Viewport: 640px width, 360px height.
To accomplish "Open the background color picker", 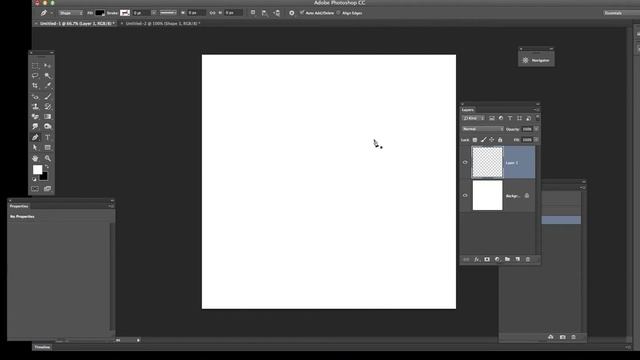I will point(45,177).
